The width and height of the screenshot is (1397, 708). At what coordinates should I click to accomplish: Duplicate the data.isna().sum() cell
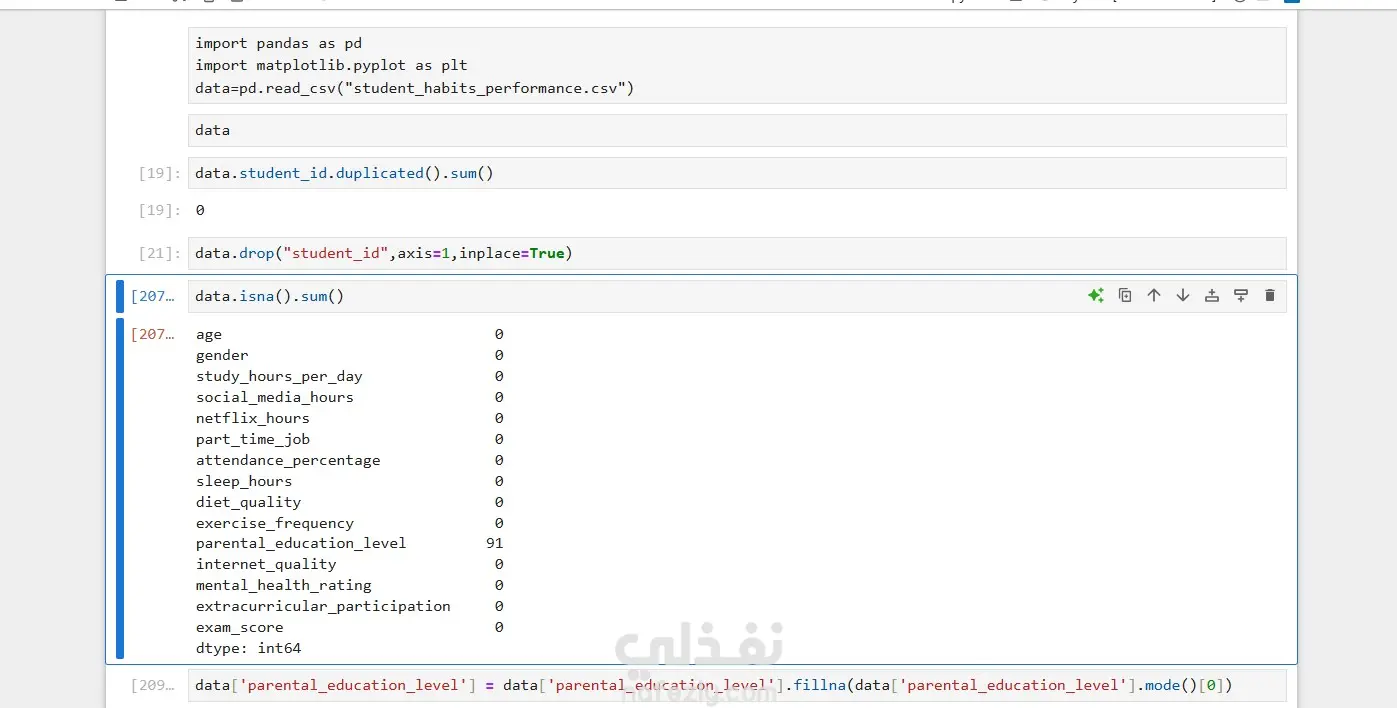pyautogui.click(x=1125, y=295)
